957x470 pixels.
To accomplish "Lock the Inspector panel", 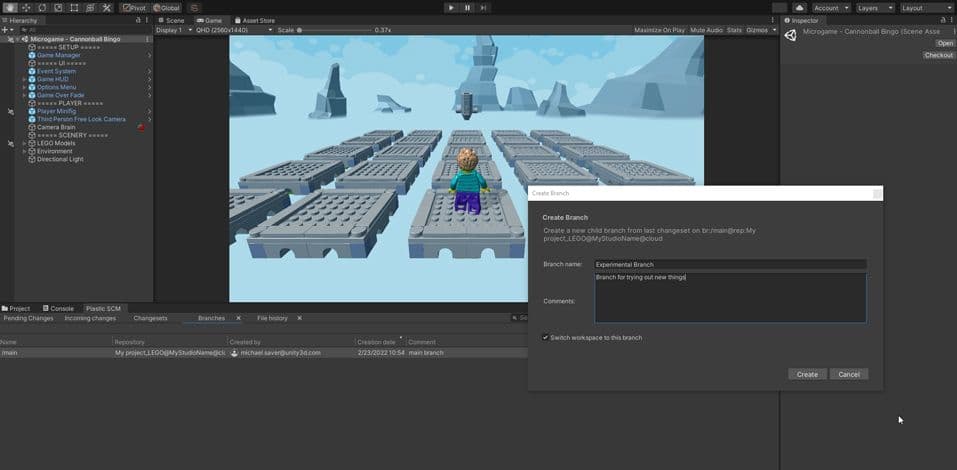I will pos(941,20).
